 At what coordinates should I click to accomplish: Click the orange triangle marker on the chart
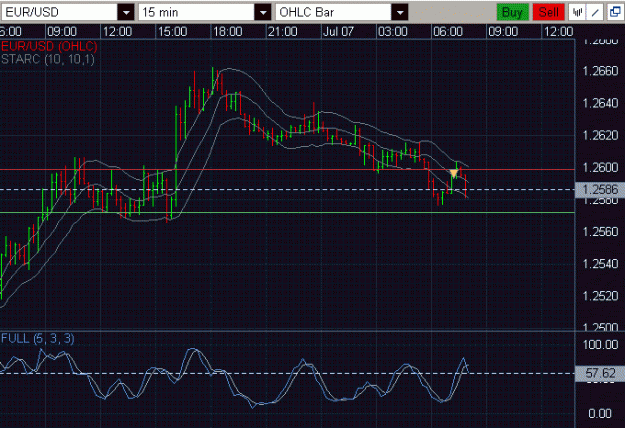click(x=454, y=173)
